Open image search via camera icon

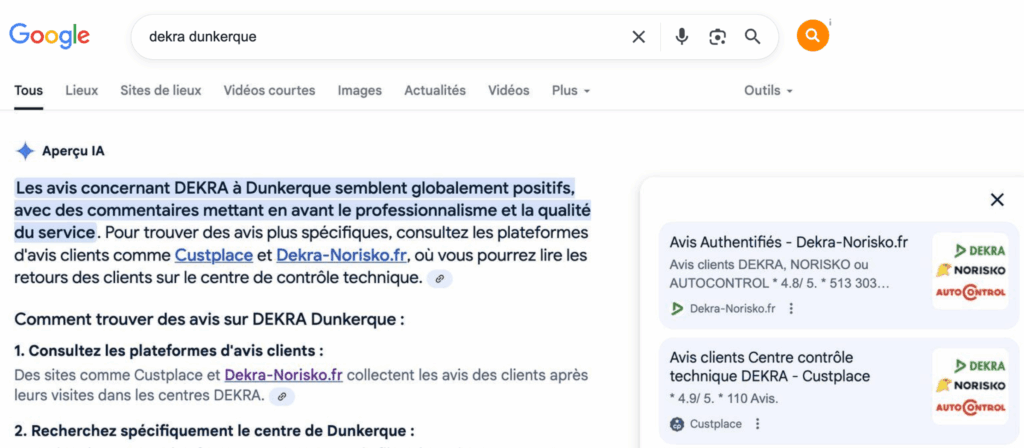717,37
